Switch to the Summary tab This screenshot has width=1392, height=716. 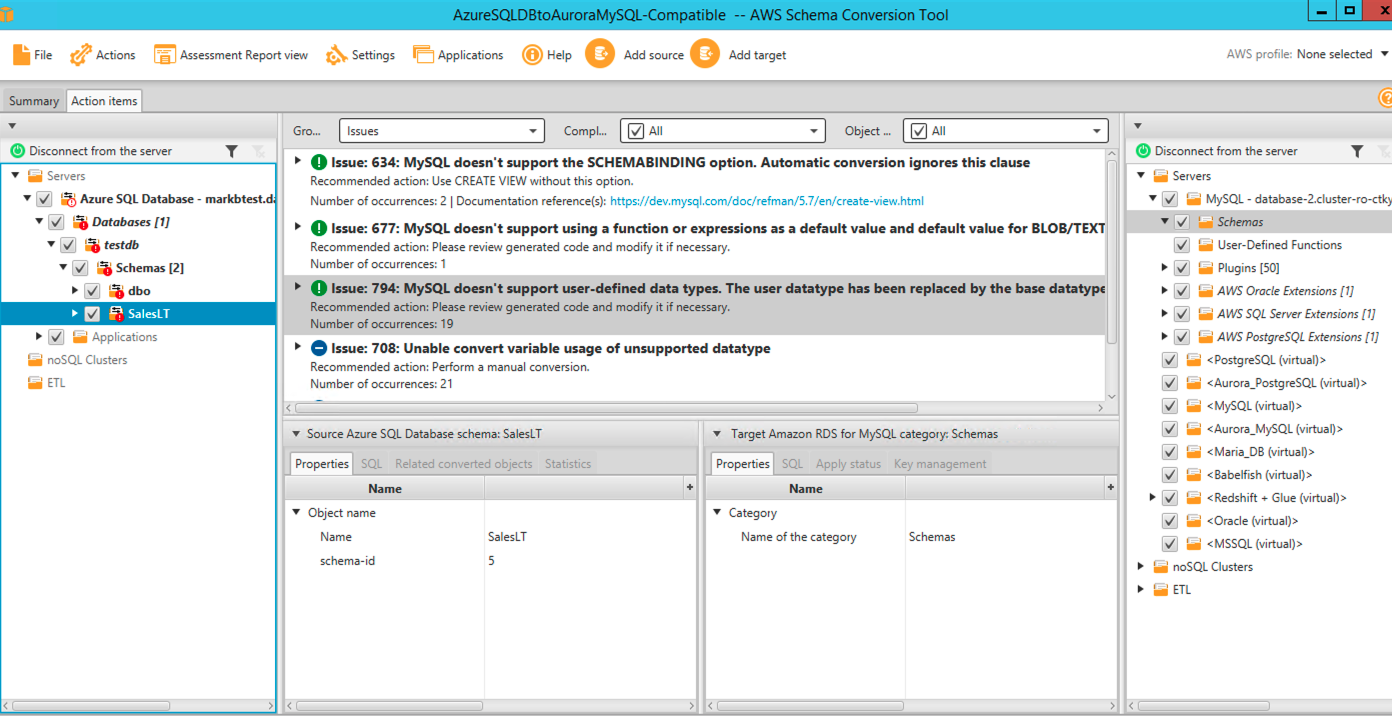[x=32, y=100]
